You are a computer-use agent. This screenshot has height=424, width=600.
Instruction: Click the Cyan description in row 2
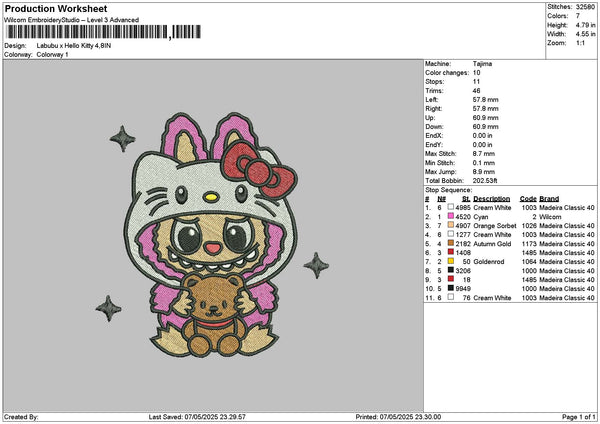481,217
